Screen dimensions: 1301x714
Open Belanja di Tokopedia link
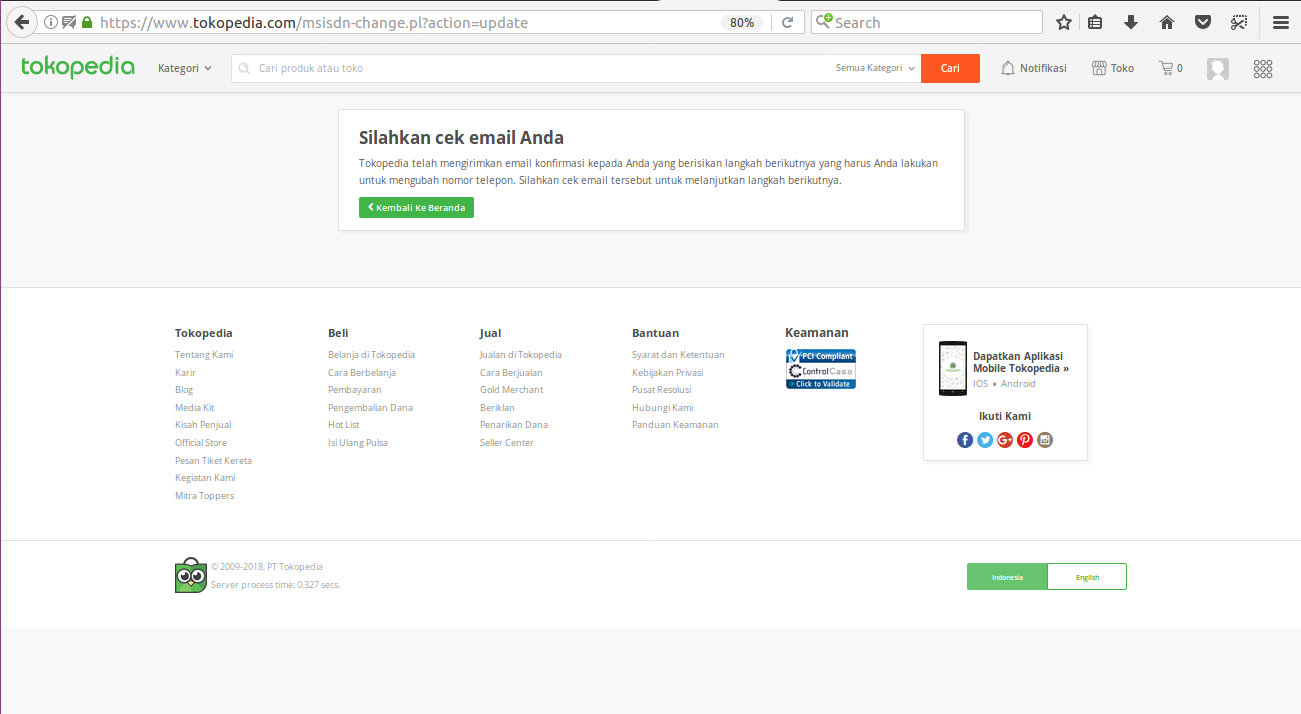tap(371, 355)
